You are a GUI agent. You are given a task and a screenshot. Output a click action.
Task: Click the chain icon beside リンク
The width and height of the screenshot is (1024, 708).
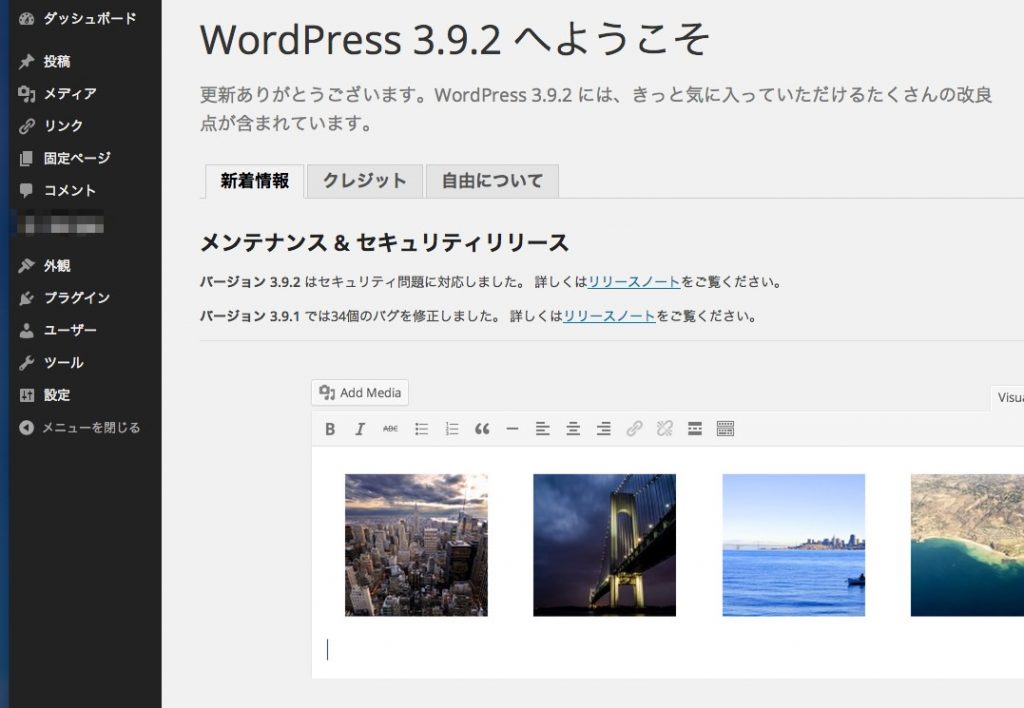pos(26,126)
